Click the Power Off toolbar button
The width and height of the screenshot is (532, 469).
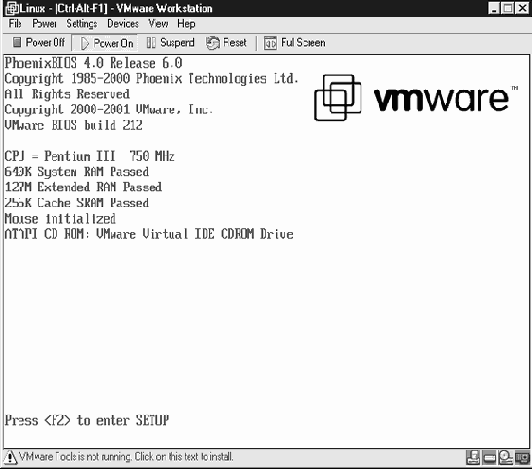(x=38, y=43)
